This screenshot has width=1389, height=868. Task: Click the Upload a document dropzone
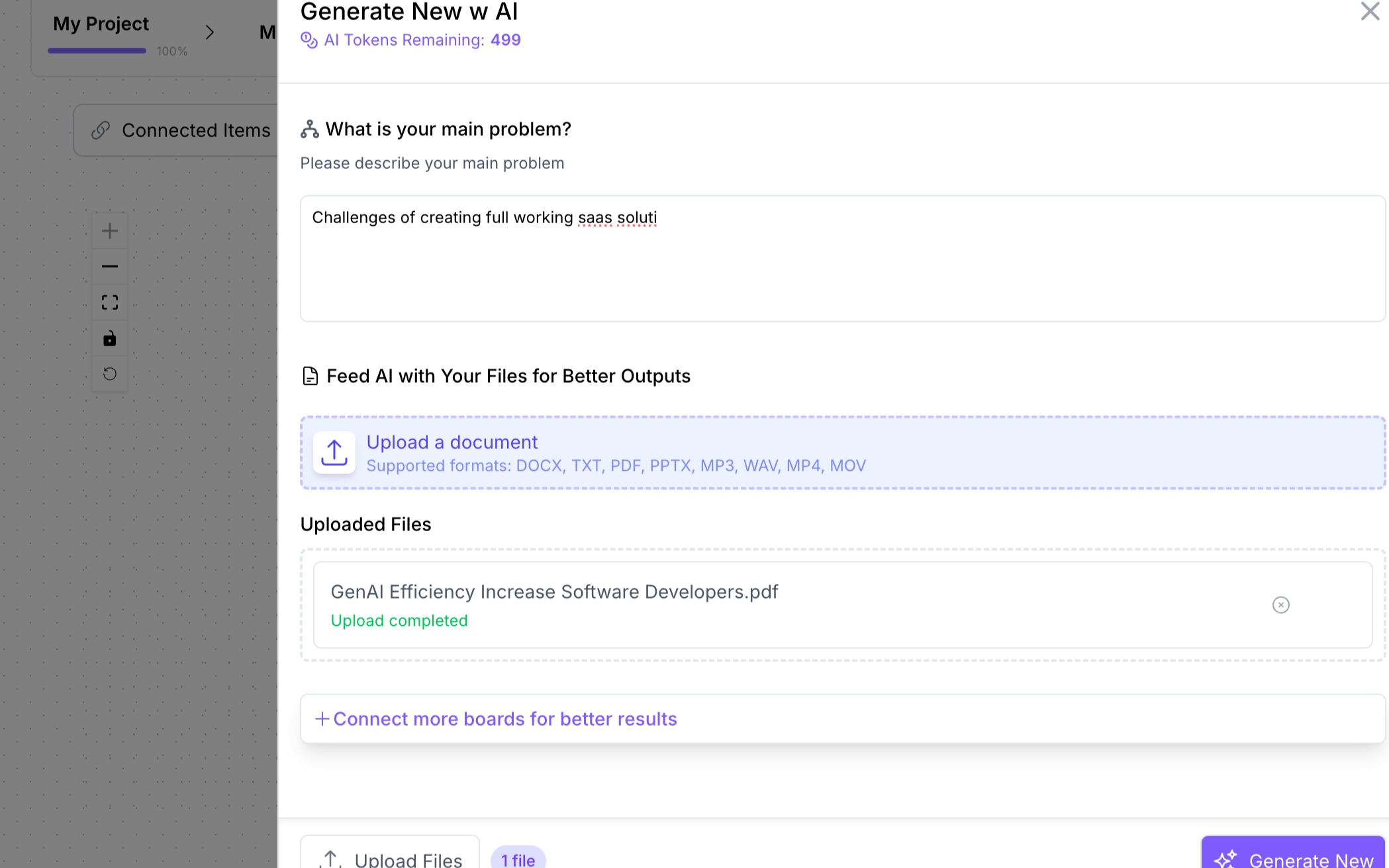tap(842, 453)
